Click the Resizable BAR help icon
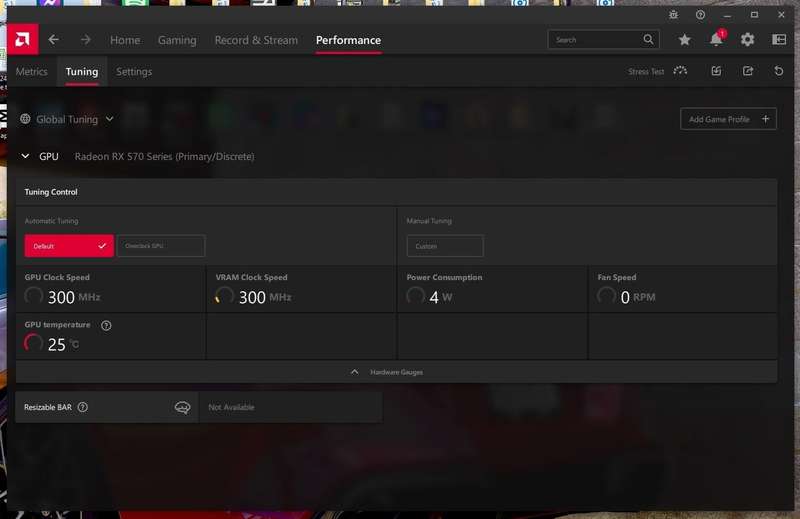The width and height of the screenshot is (800, 519). click(x=83, y=407)
